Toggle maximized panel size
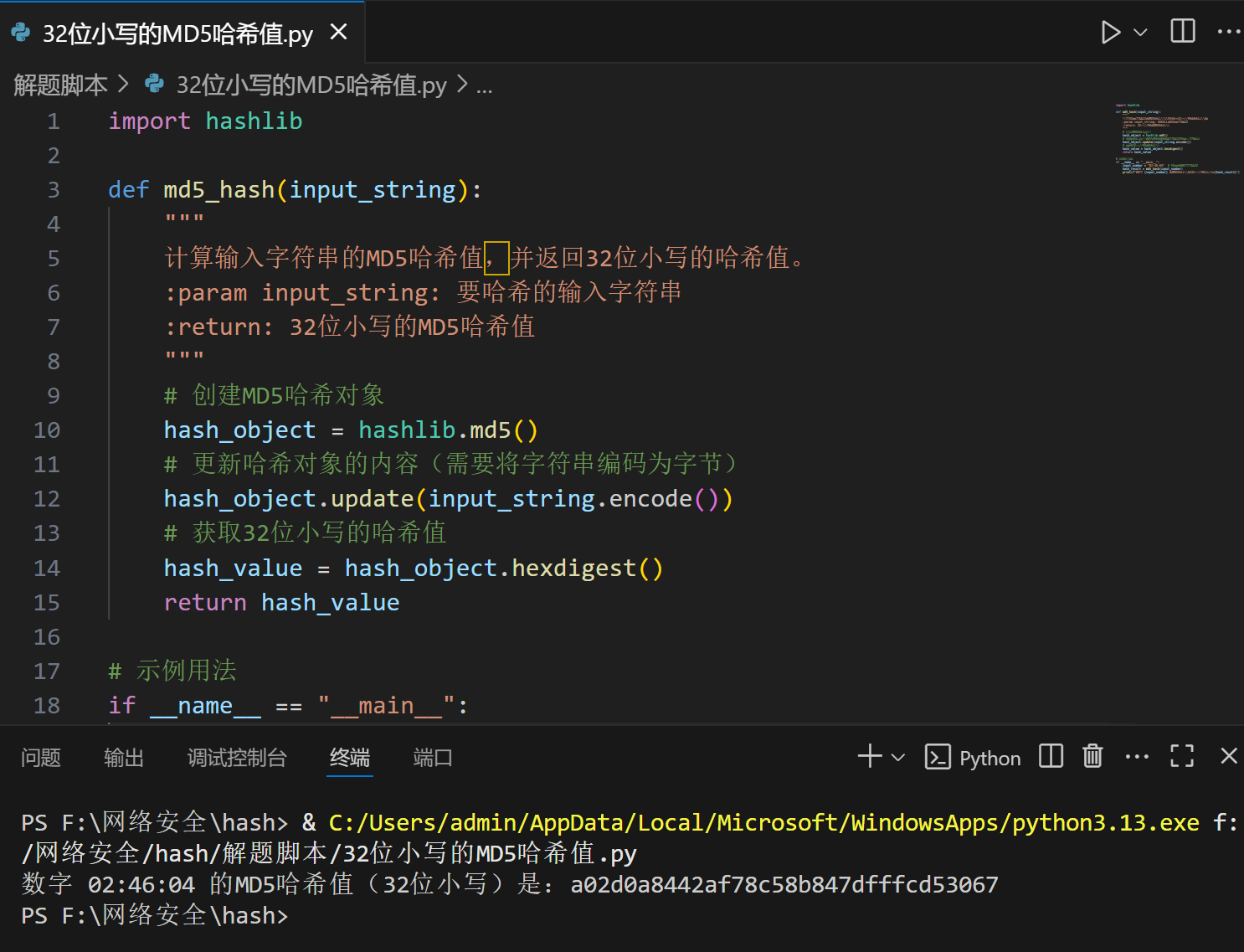Screen dimensions: 1244x952 [x=1181, y=757]
